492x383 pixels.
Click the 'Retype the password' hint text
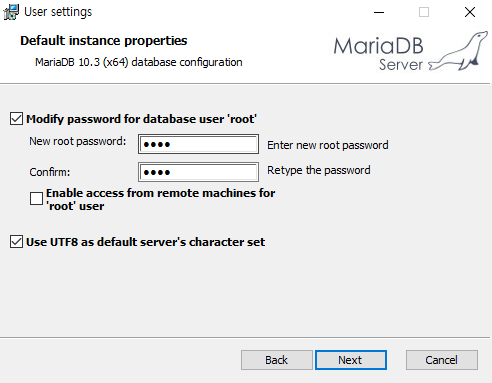coord(319,170)
